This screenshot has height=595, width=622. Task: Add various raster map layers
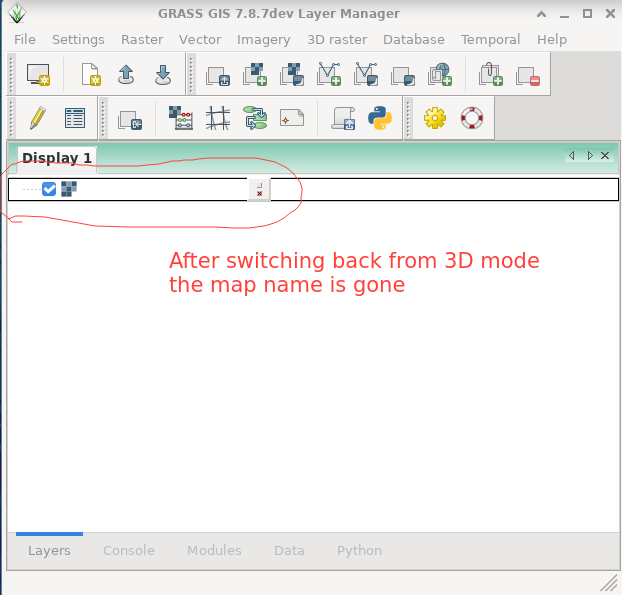point(292,75)
